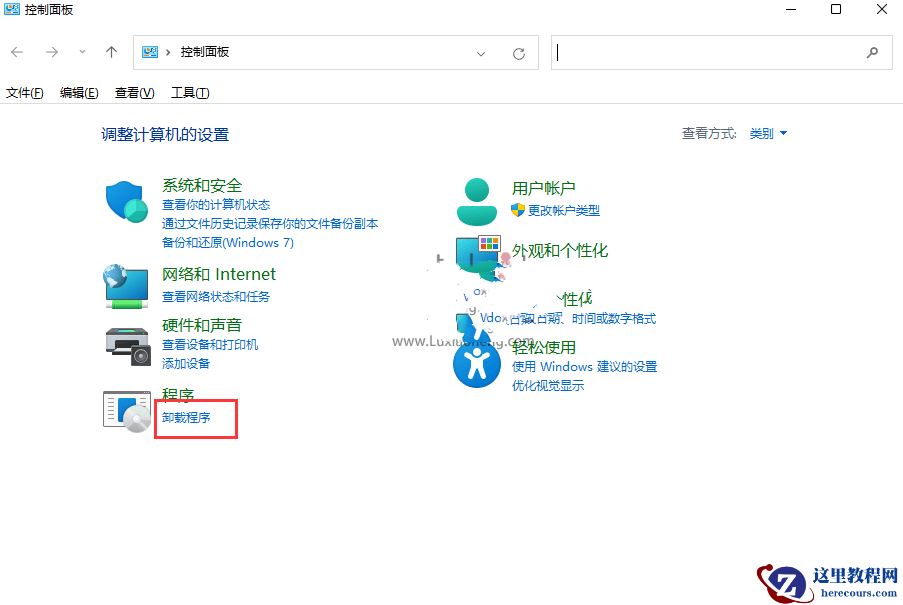Screen dimensions: 903x605
Task: Open the 文件 menu
Action: coord(24,92)
